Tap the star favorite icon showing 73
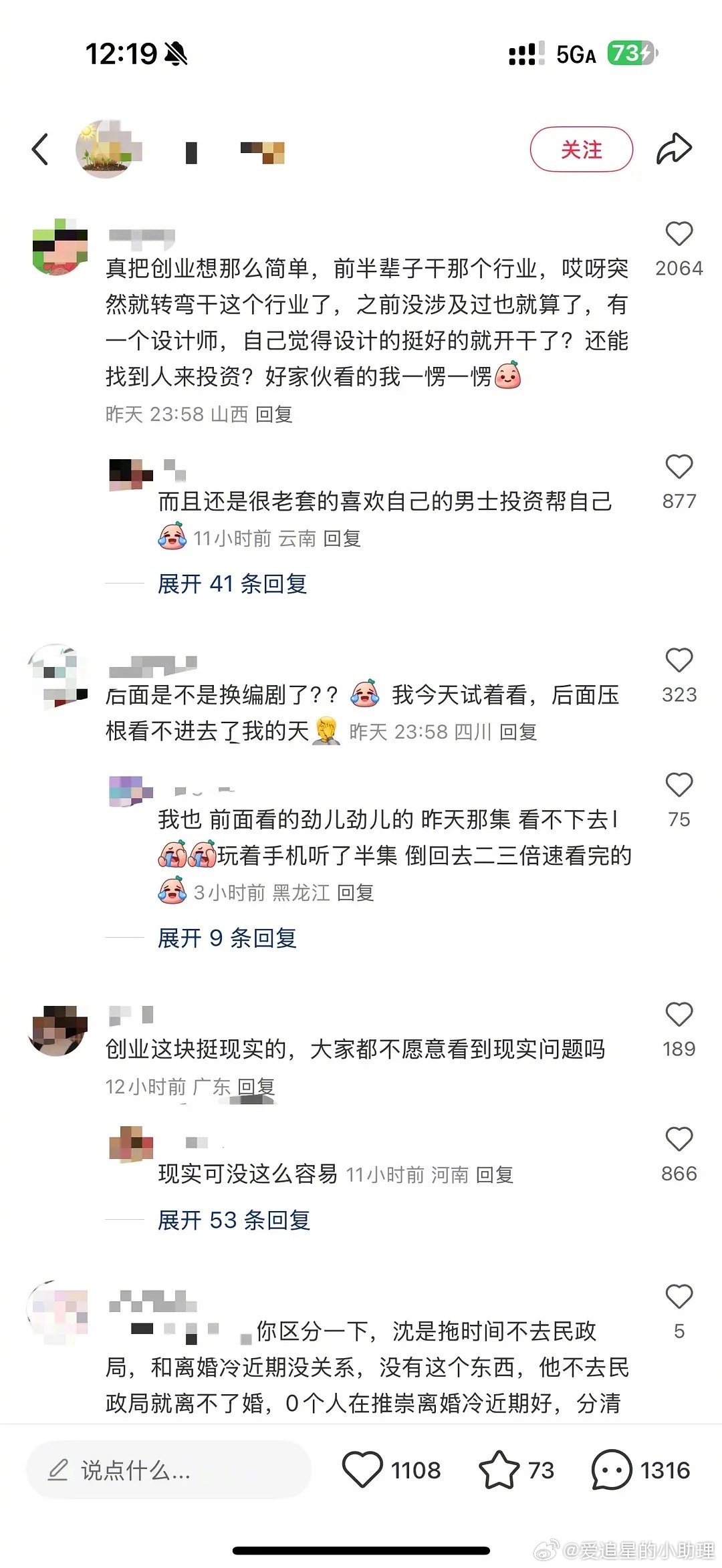The width and height of the screenshot is (722, 1568). (x=499, y=1470)
